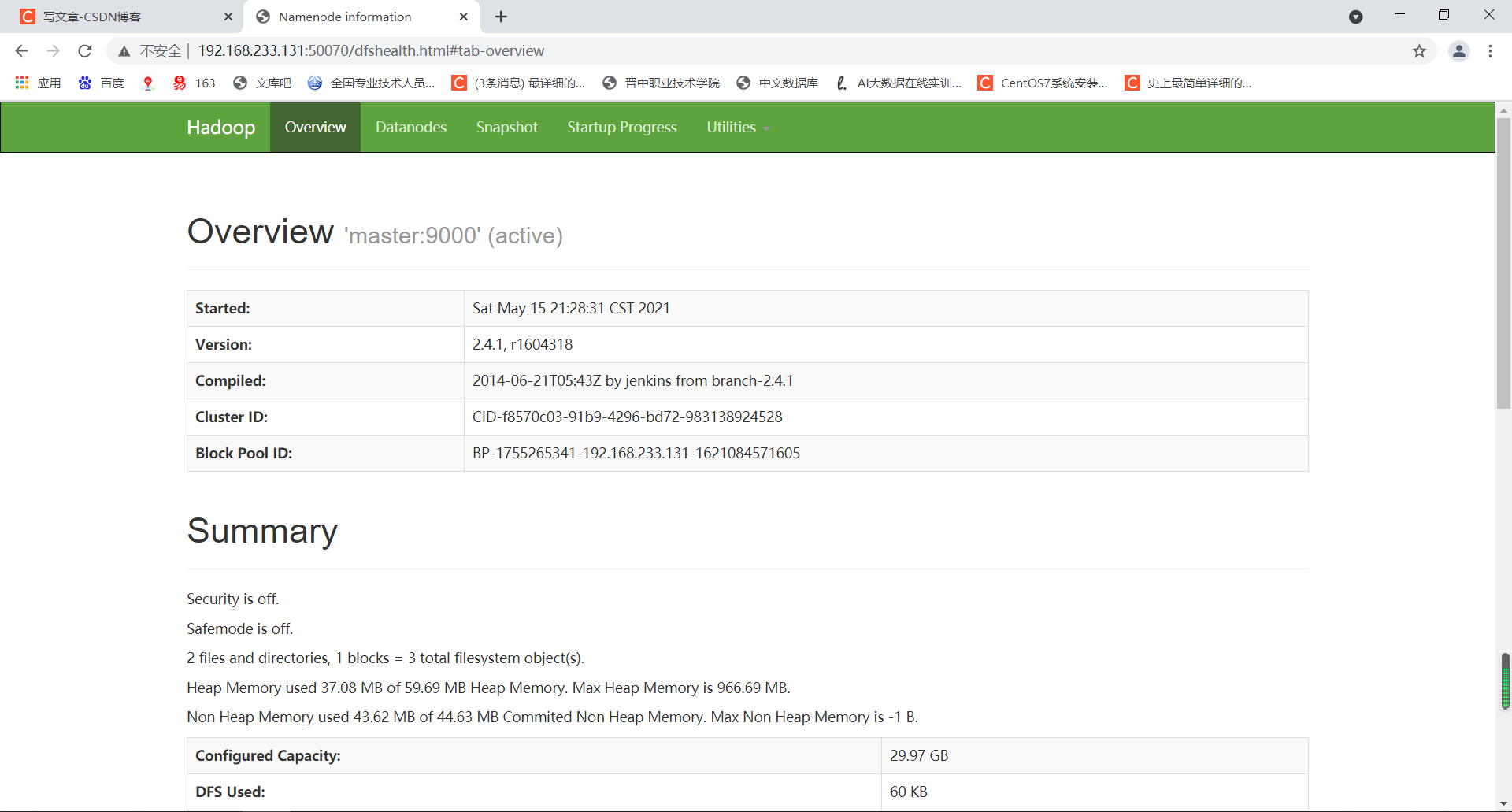1512x812 pixels.
Task: Switch to the Datanodes tab
Action: [410, 127]
